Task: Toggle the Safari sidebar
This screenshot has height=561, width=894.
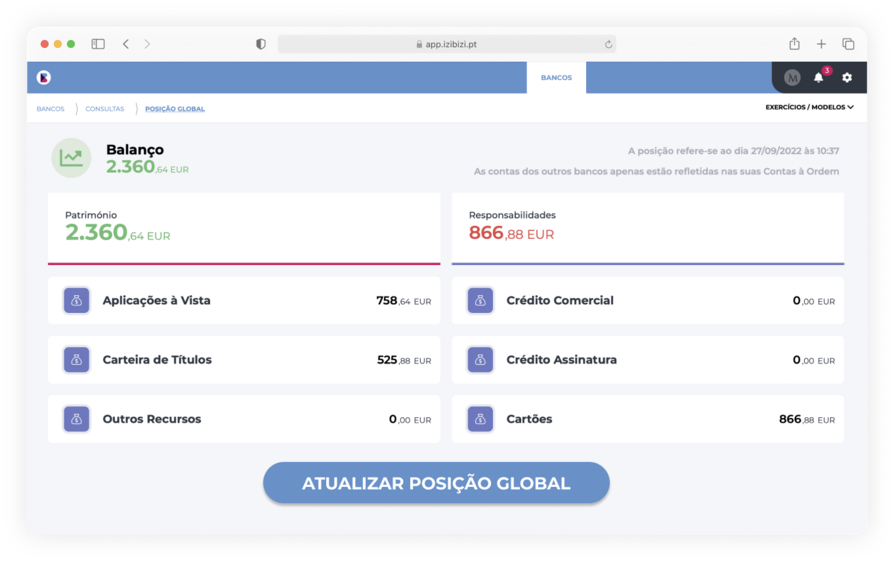Action: [98, 44]
